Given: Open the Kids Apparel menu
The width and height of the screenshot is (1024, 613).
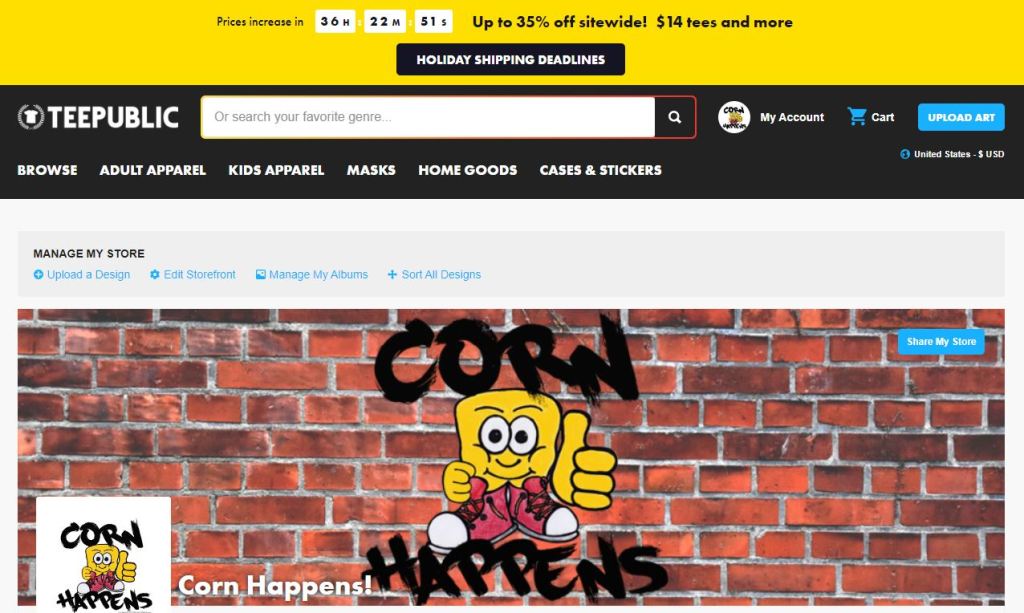Looking at the screenshot, I should point(276,170).
